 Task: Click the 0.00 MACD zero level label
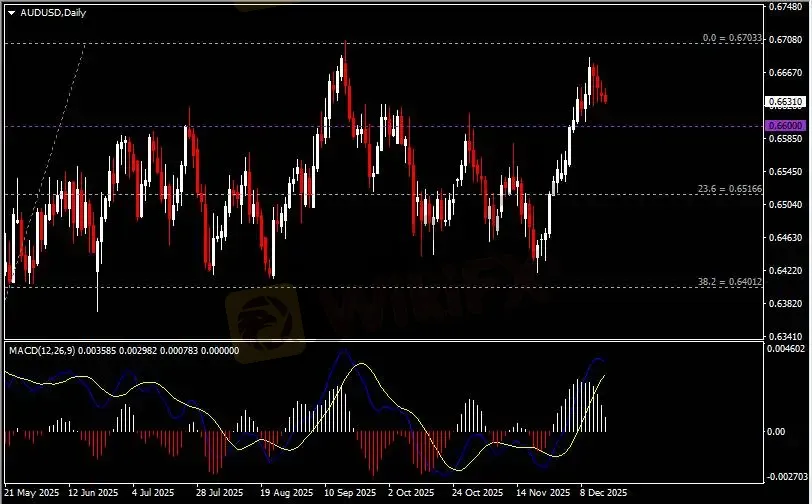coord(776,432)
